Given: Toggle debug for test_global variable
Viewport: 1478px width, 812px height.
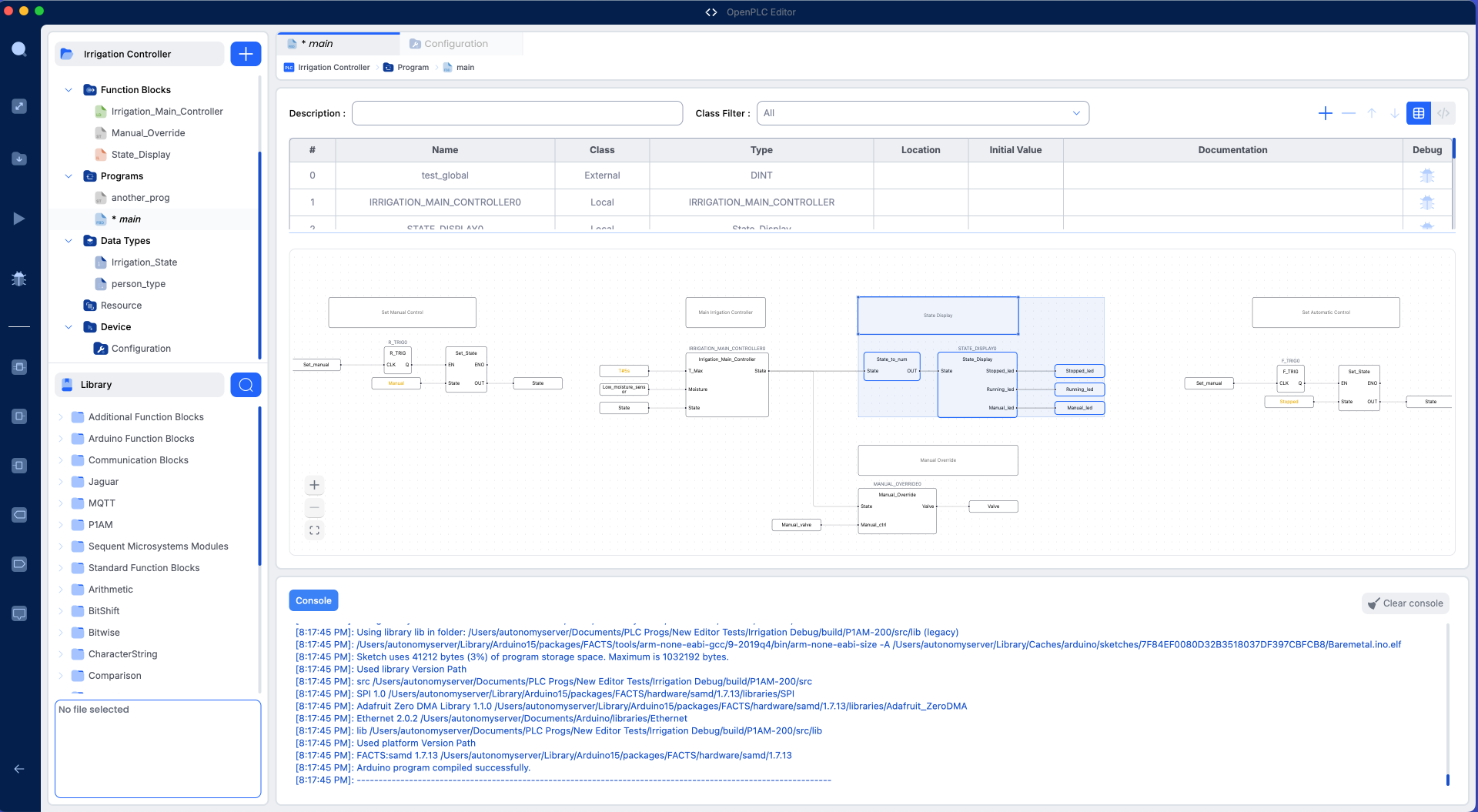Looking at the screenshot, I should pyautogui.click(x=1426, y=175).
